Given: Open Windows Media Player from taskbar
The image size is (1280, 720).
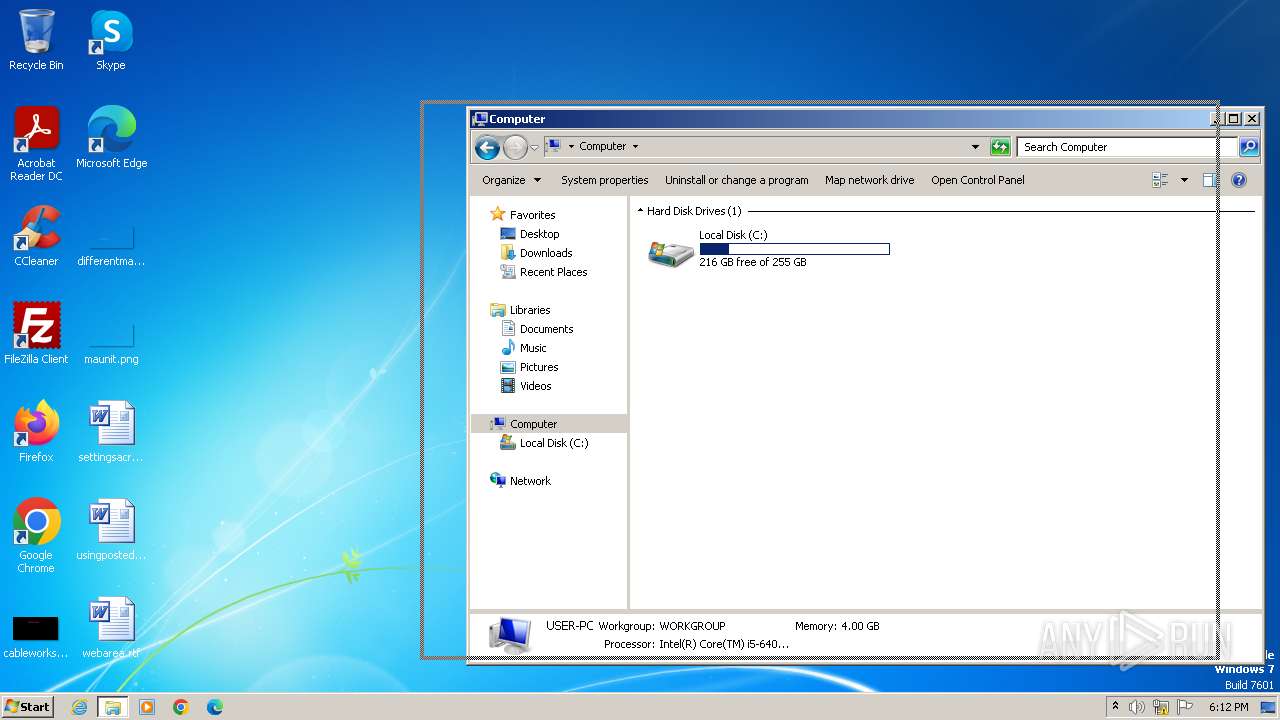Looking at the screenshot, I should 147,707.
